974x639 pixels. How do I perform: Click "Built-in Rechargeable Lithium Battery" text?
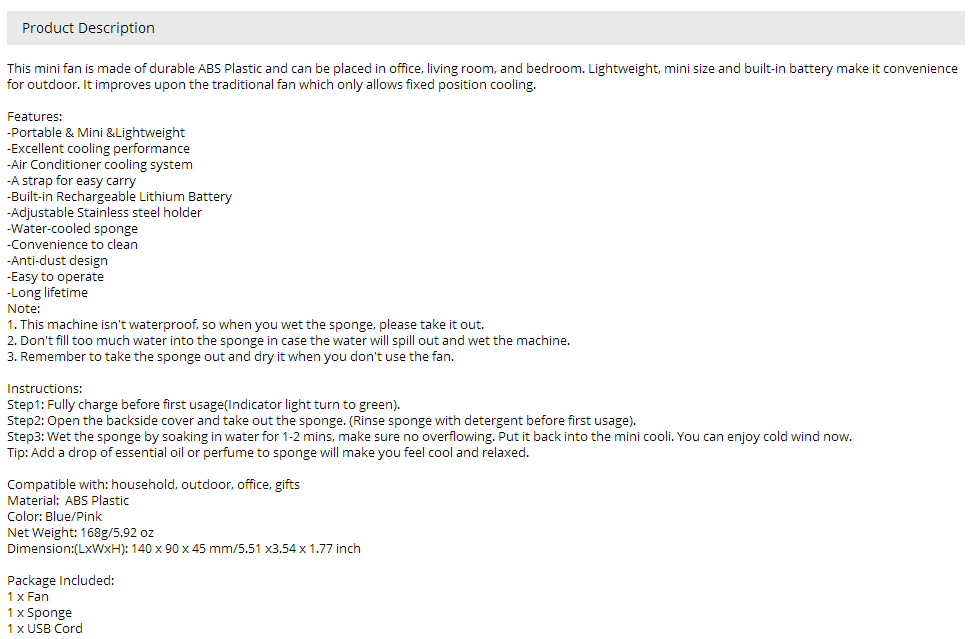[119, 197]
